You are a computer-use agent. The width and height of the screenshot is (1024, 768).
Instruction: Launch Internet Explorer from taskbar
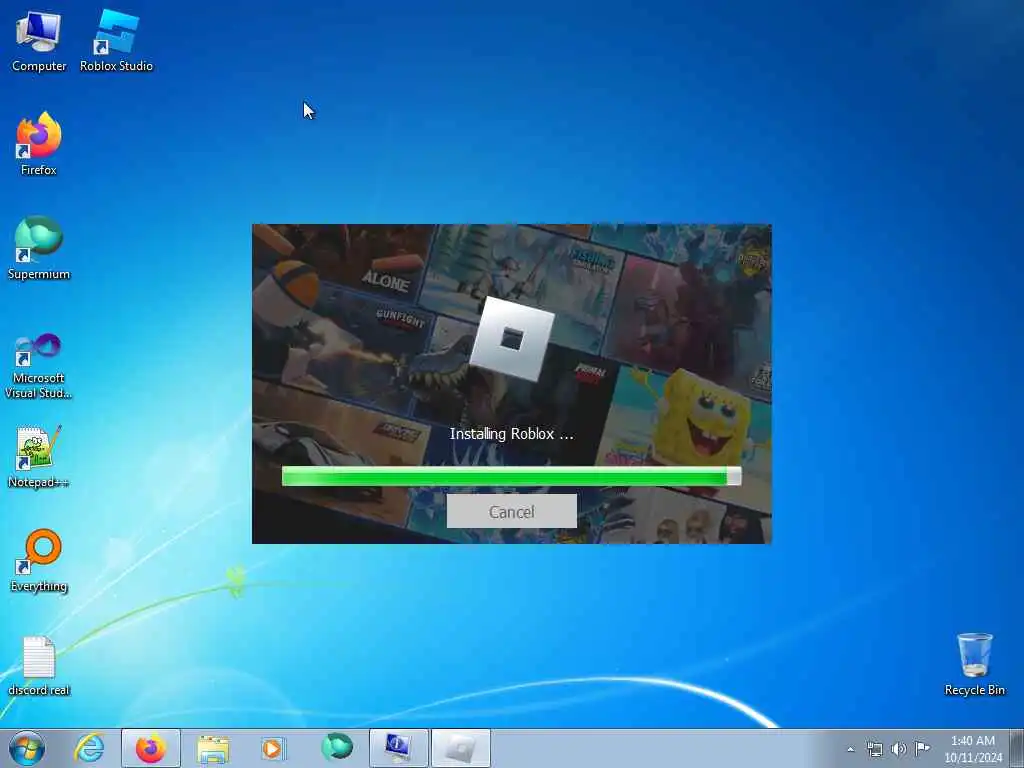pyautogui.click(x=89, y=748)
